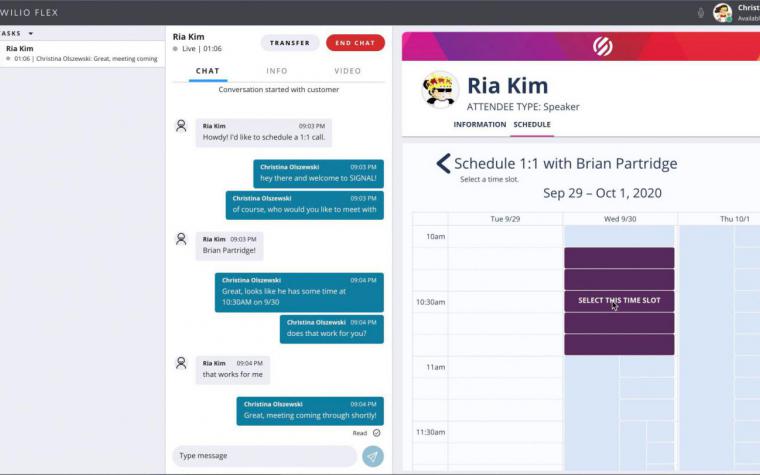Click the 11am time label
This screenshot has width=760, height=475.
(435, 367)
